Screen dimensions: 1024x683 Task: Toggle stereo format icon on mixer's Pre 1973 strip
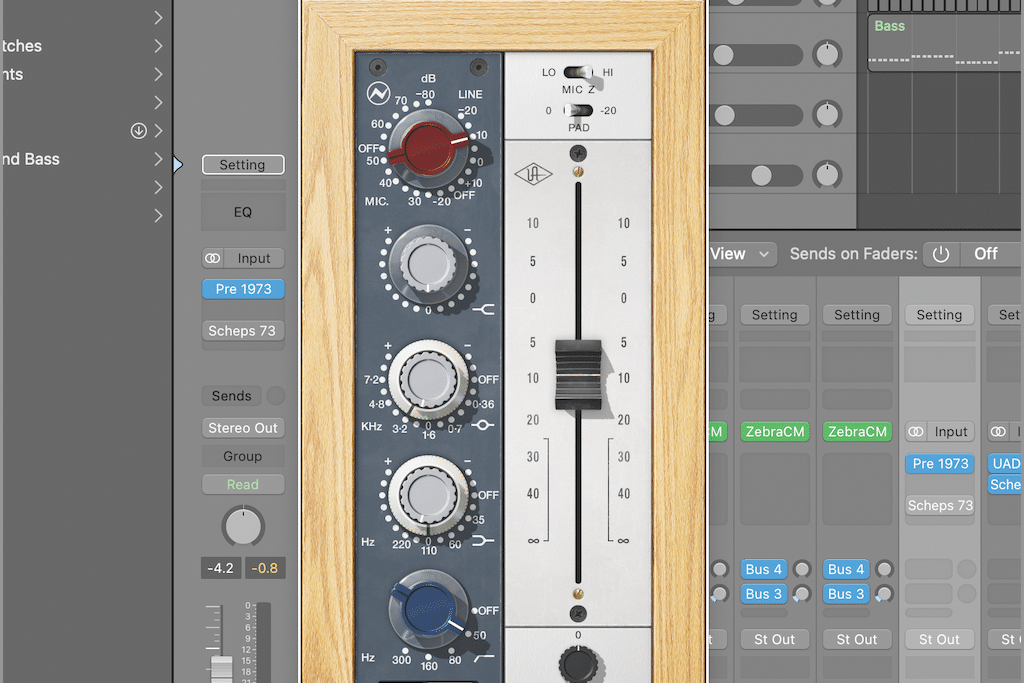tap(916, 432)
